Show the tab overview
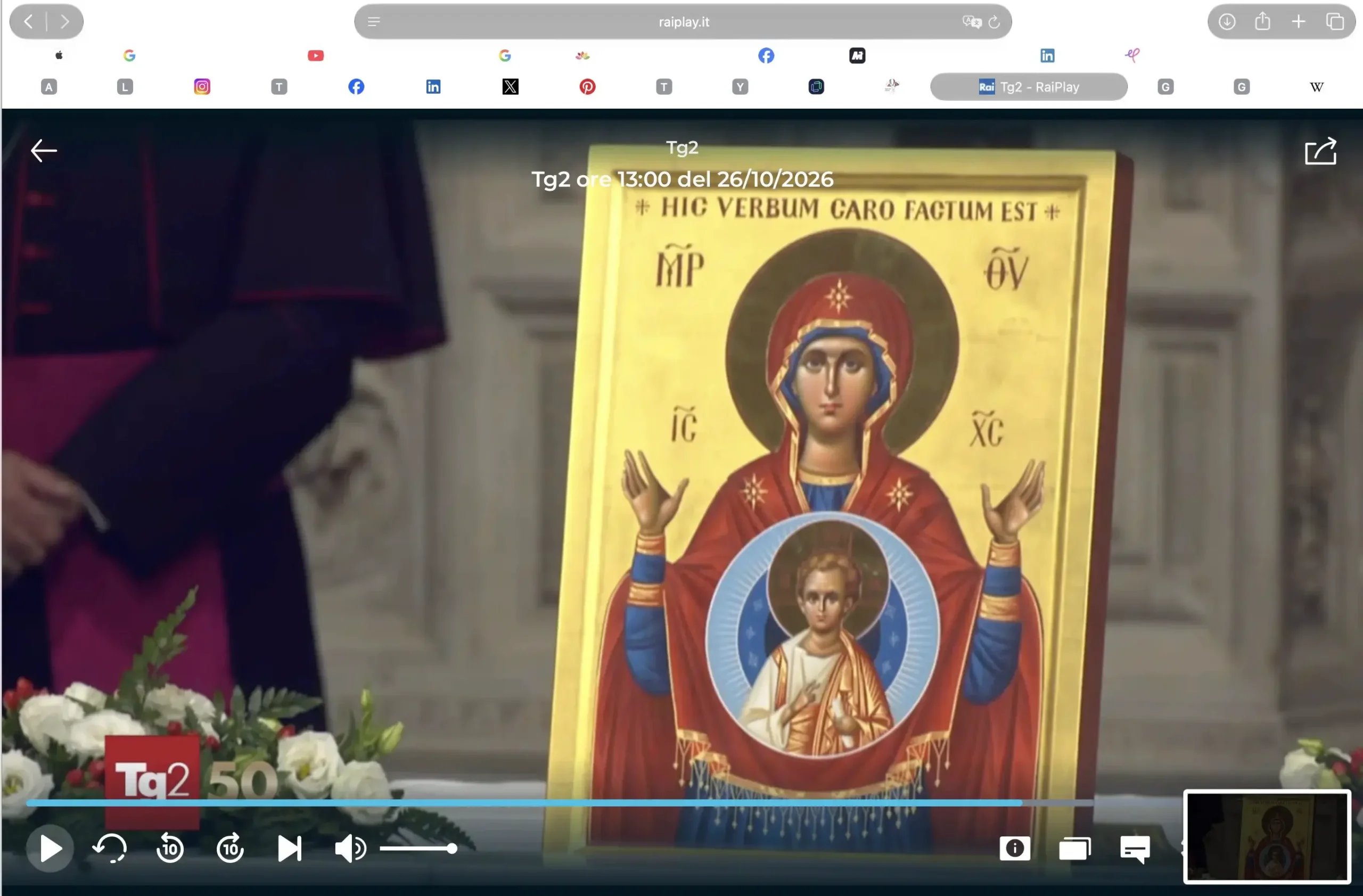The height and width of the screenshot is (896, 1363). click(x=1335, y=22)
